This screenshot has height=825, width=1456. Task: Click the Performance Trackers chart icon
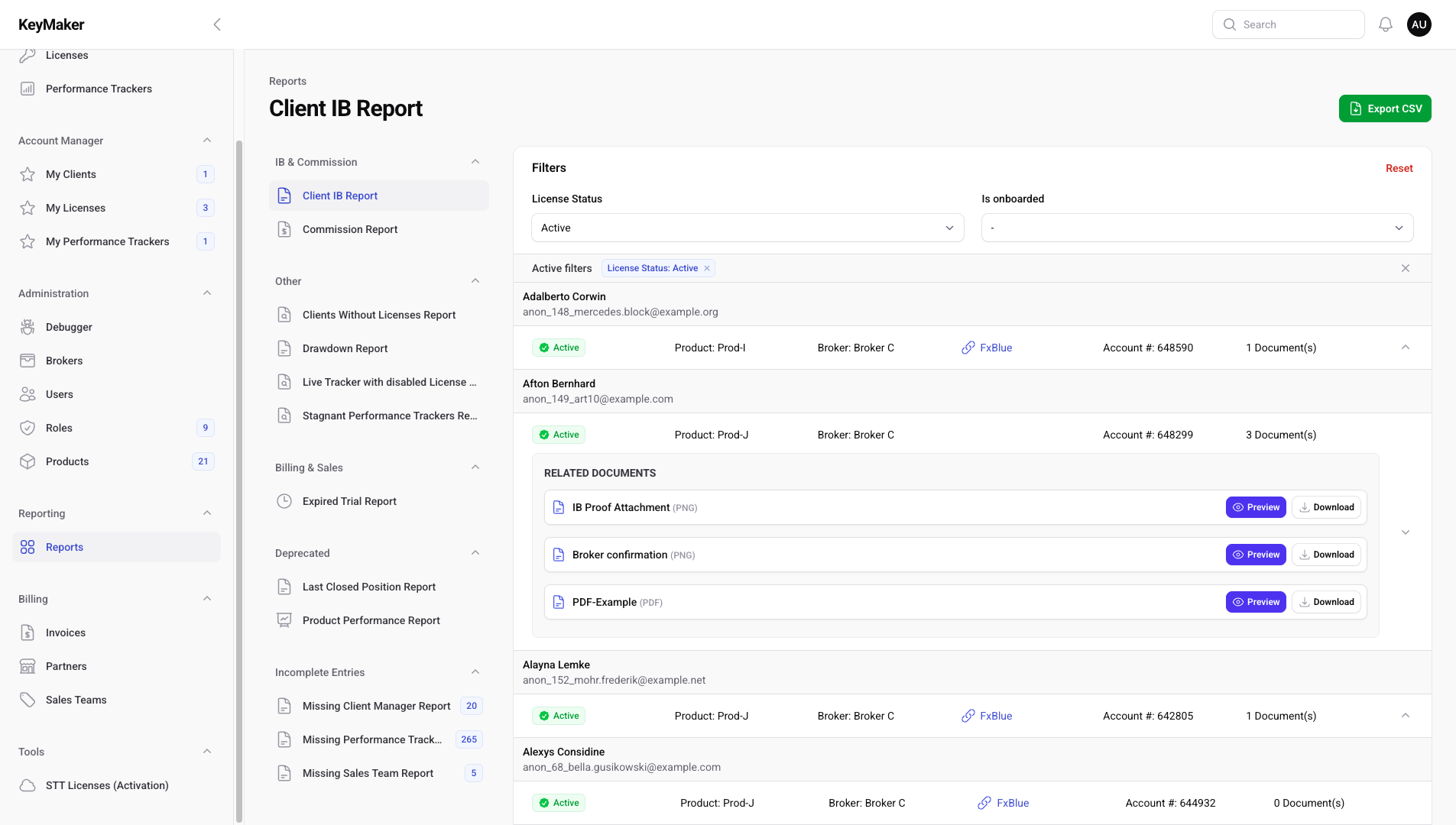click(x=28, y=89)
